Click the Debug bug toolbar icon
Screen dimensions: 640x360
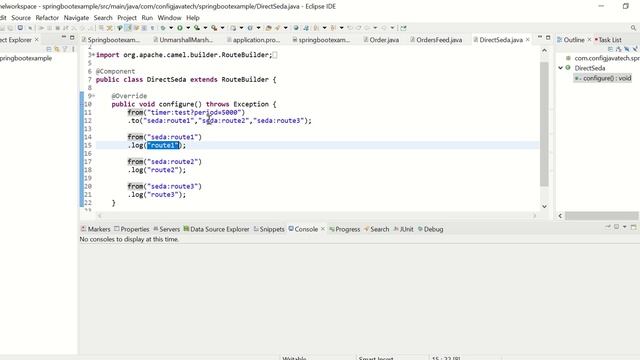(x=162, y=28)
